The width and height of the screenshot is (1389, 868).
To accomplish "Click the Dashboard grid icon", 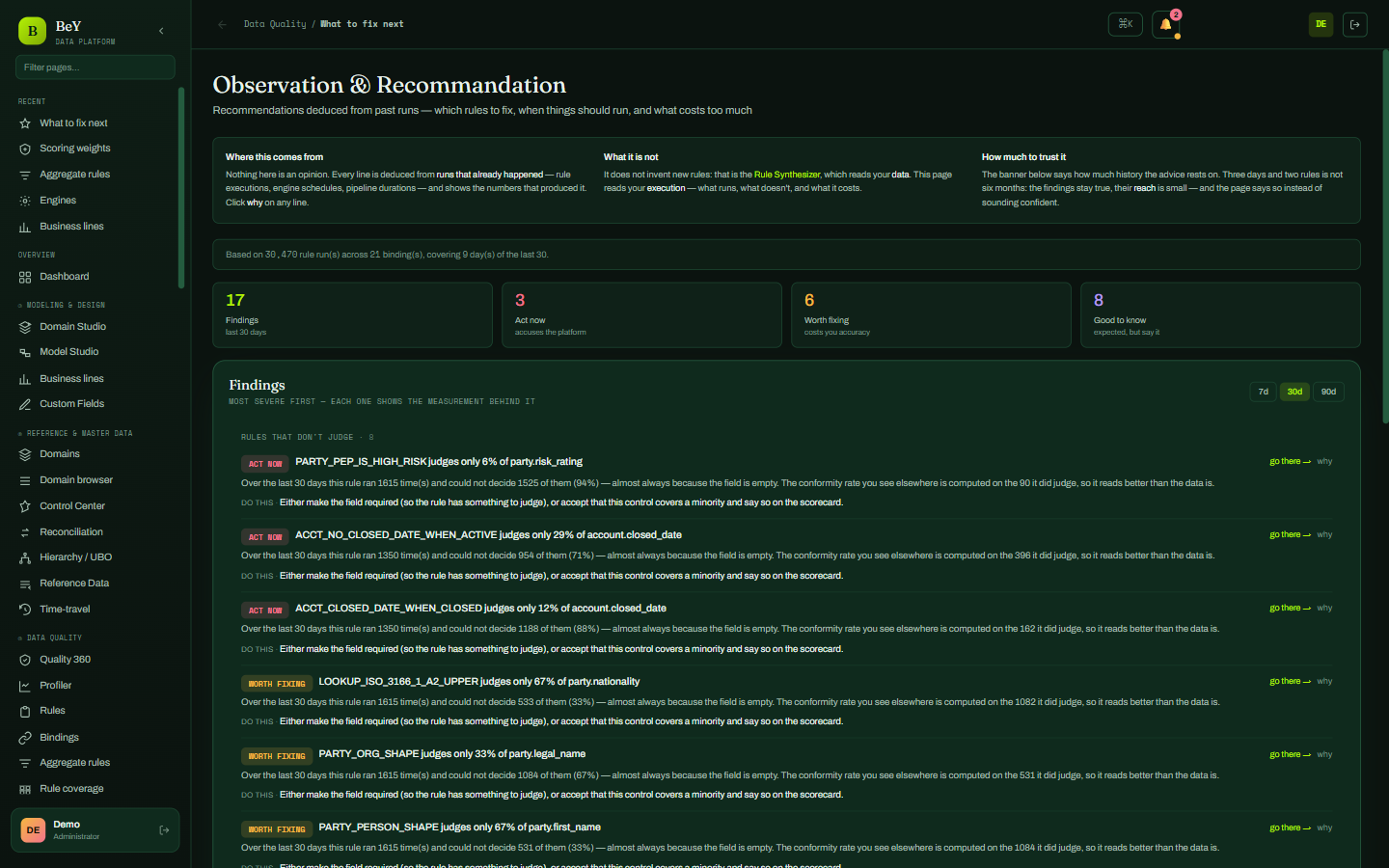I will coord(25,277).
